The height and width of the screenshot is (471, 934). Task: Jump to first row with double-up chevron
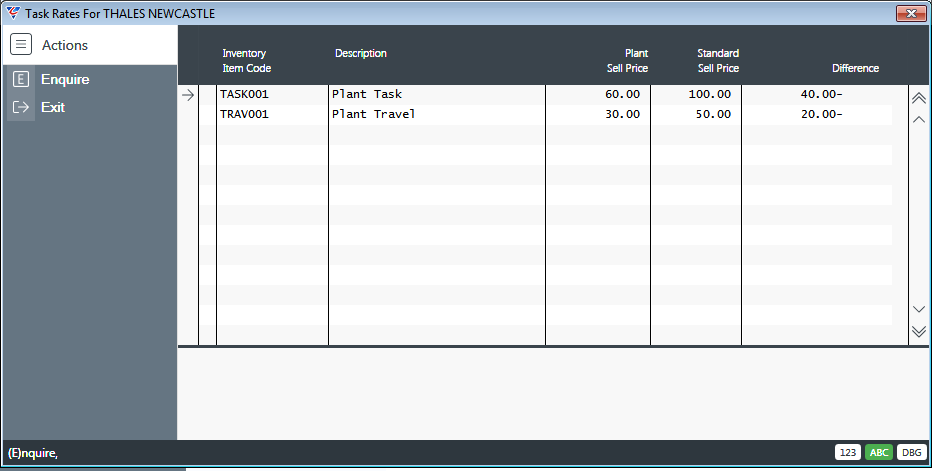919,98
